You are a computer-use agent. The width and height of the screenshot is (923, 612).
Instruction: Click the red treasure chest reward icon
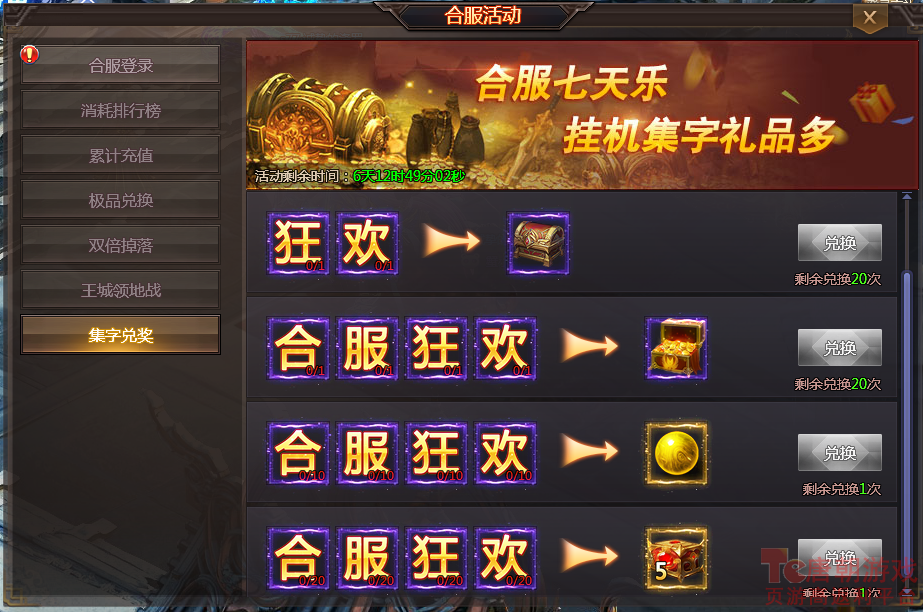[x=538, y=243]
